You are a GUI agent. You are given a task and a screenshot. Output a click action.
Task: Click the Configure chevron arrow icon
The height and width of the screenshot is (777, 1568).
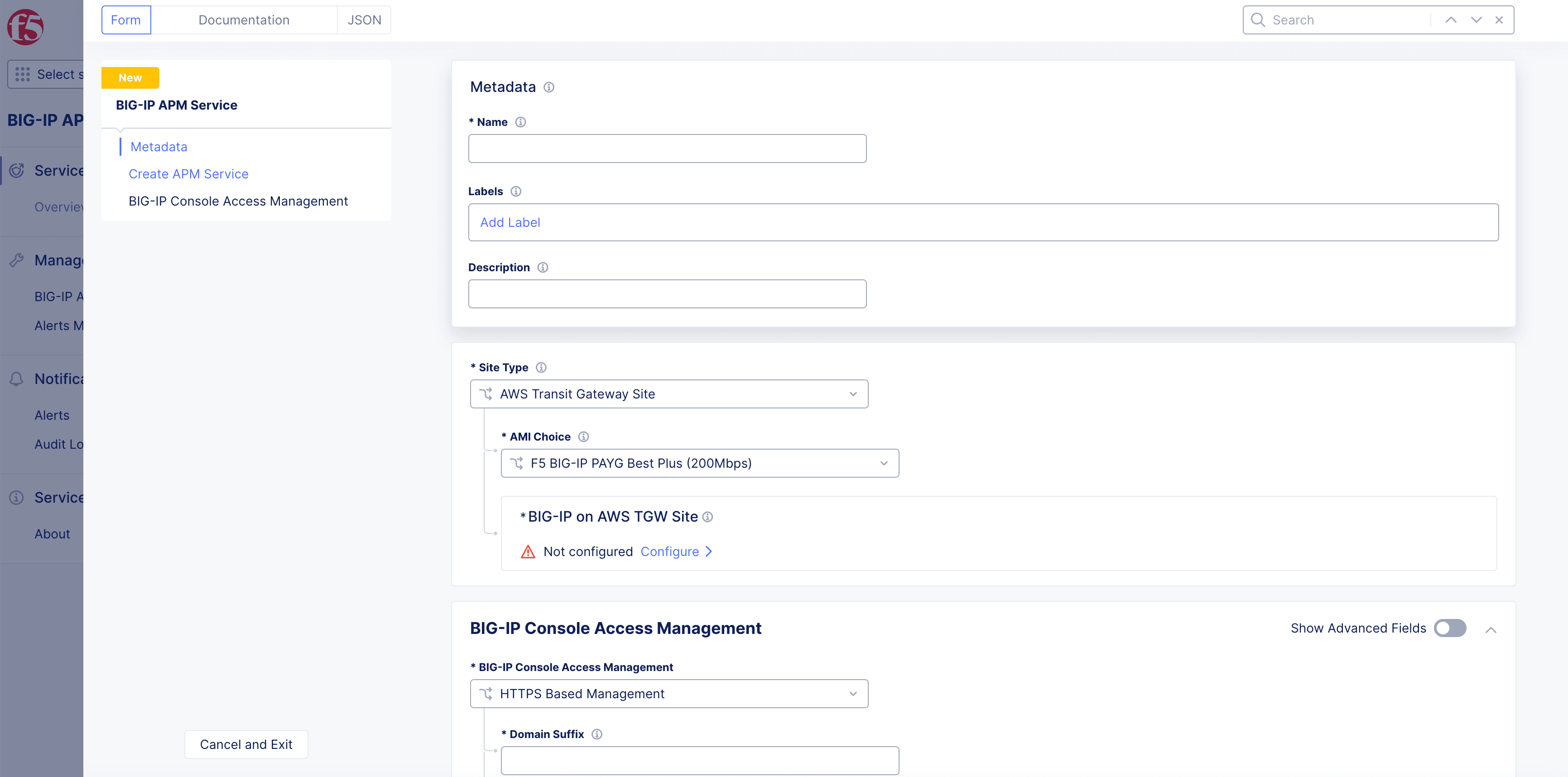(708, 551)
